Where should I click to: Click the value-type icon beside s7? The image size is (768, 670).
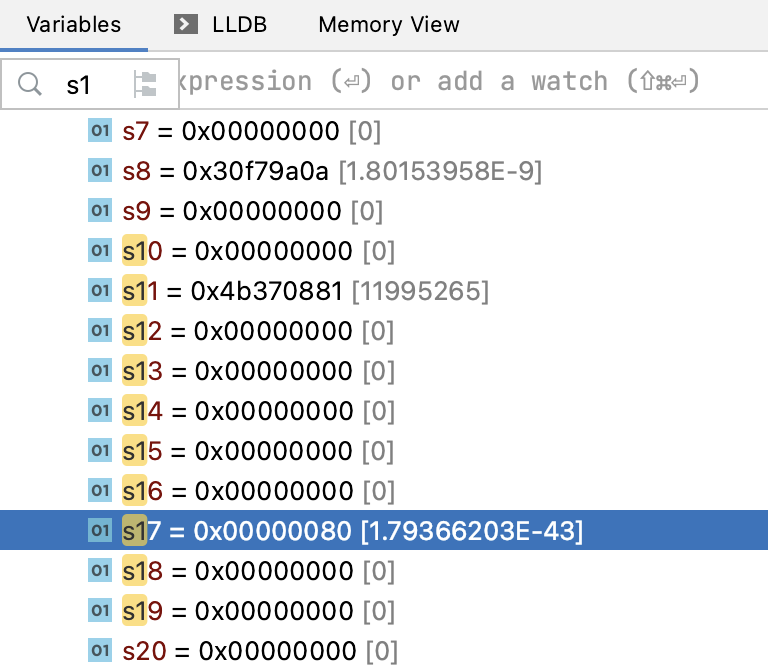99,131
